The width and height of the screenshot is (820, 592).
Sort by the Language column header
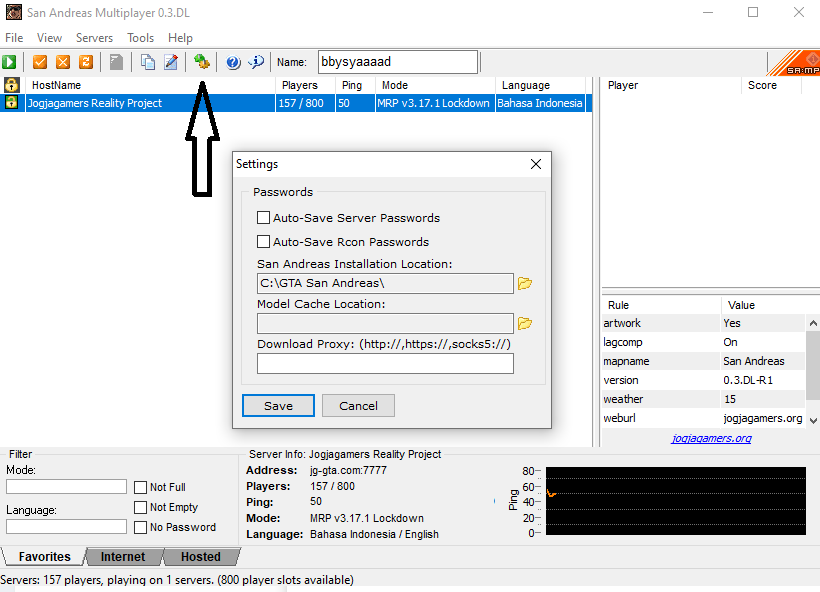tap(540, 85)
